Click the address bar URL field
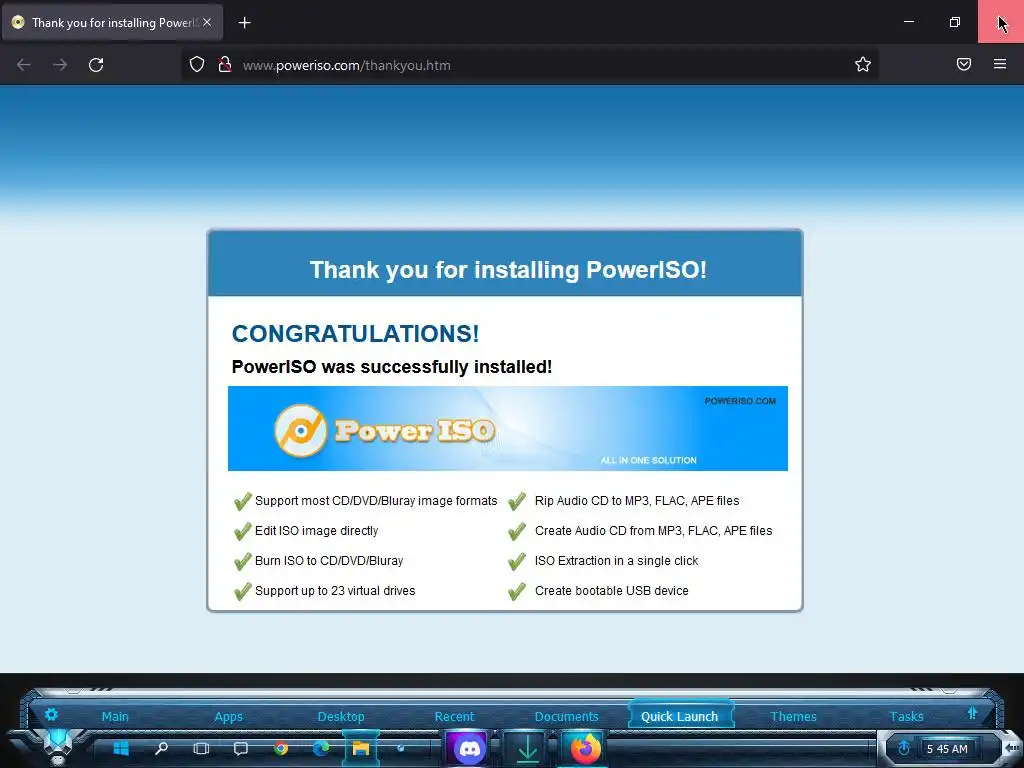This screenshot has width=1024, height=768. pos(529,65)
